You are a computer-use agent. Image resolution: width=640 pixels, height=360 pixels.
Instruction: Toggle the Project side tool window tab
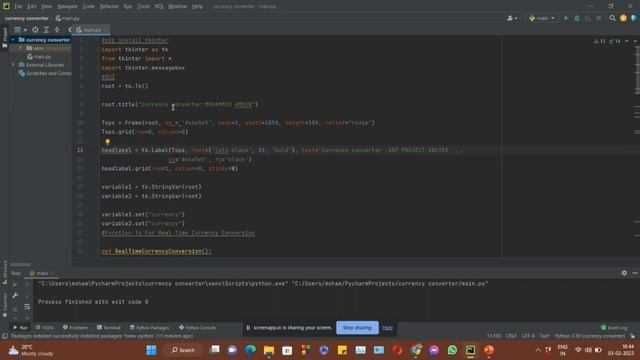tap(4, 38)
